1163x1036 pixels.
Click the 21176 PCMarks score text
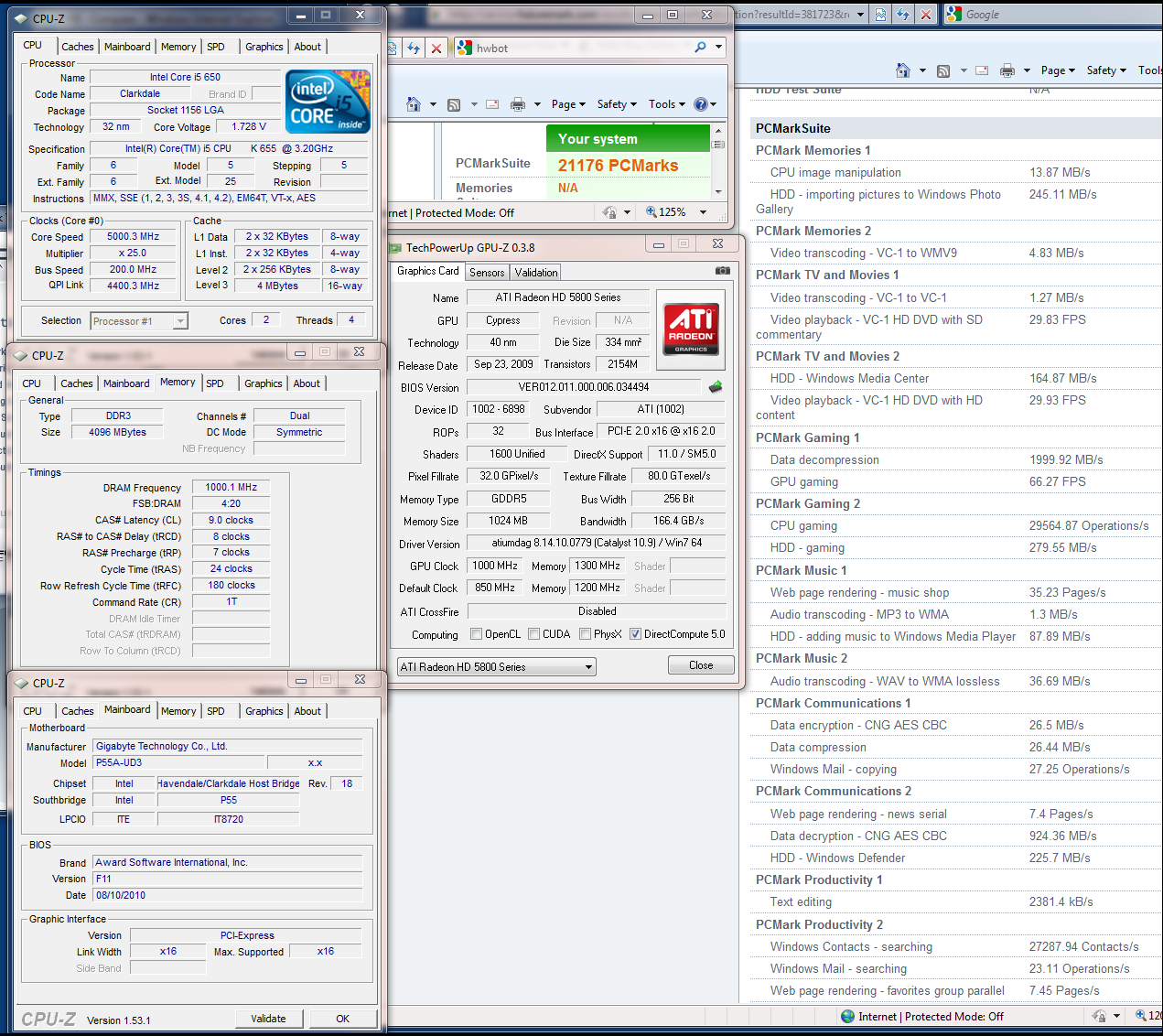pyautogui.click(x=619, y=166)
